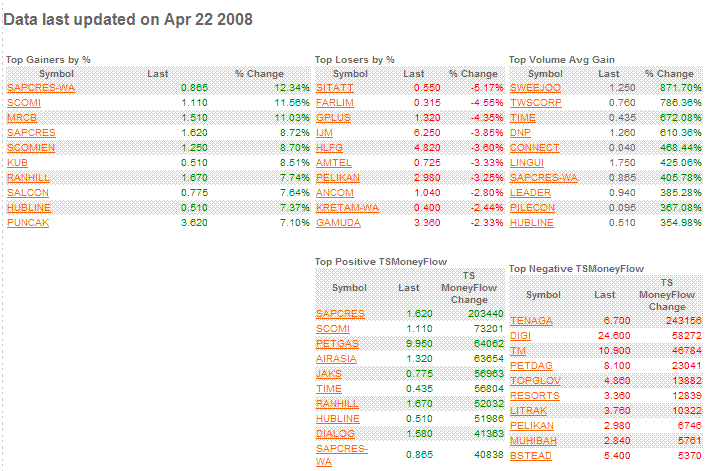Open the MUHIBAH stock link
712x471 pixels.
click(533, 440)
